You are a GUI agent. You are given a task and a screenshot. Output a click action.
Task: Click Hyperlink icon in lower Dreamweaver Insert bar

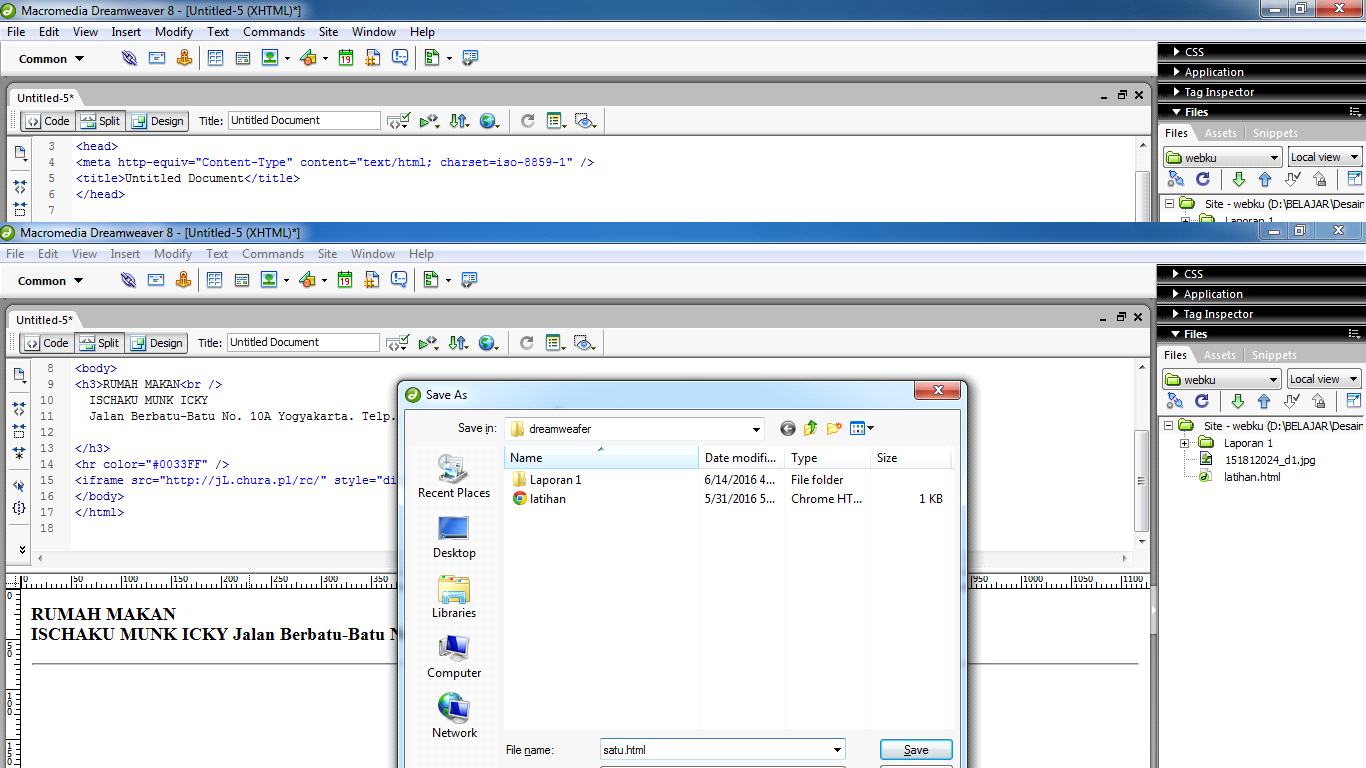(x=128, y=281)
